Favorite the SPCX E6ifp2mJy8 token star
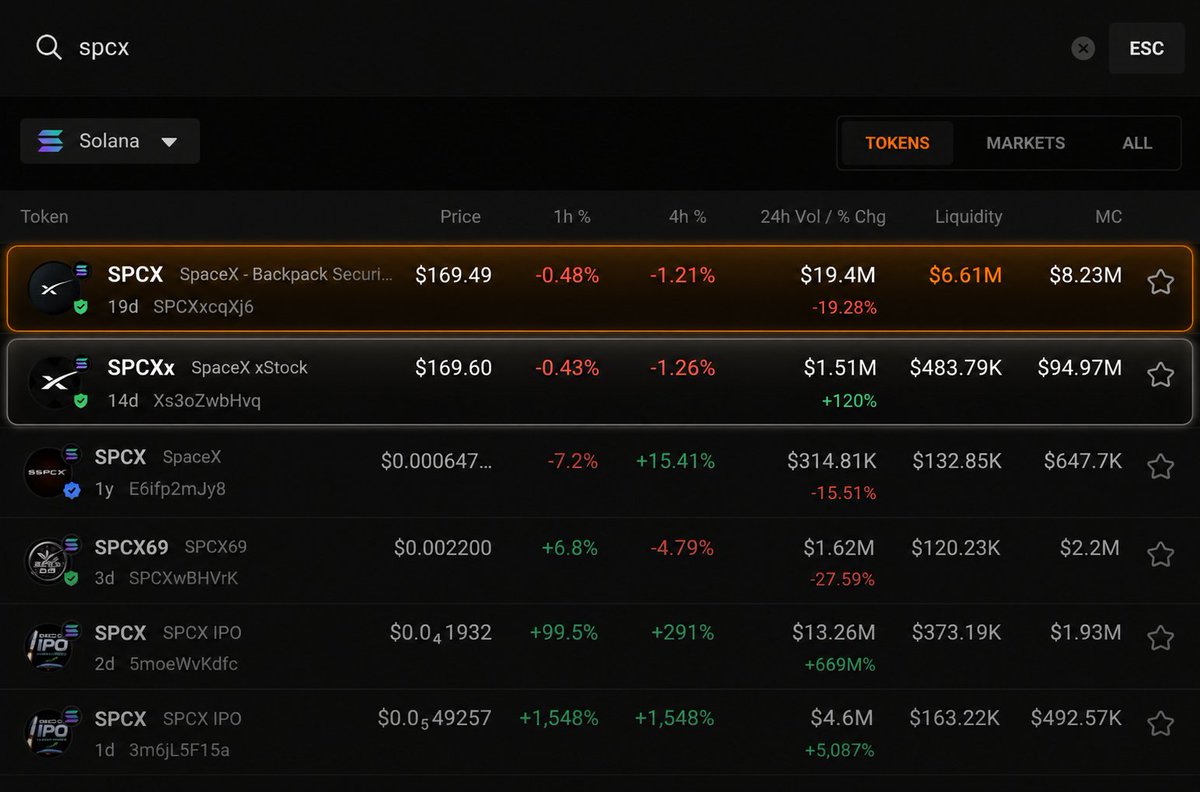1200x792 pixels. coord(1160,467)
